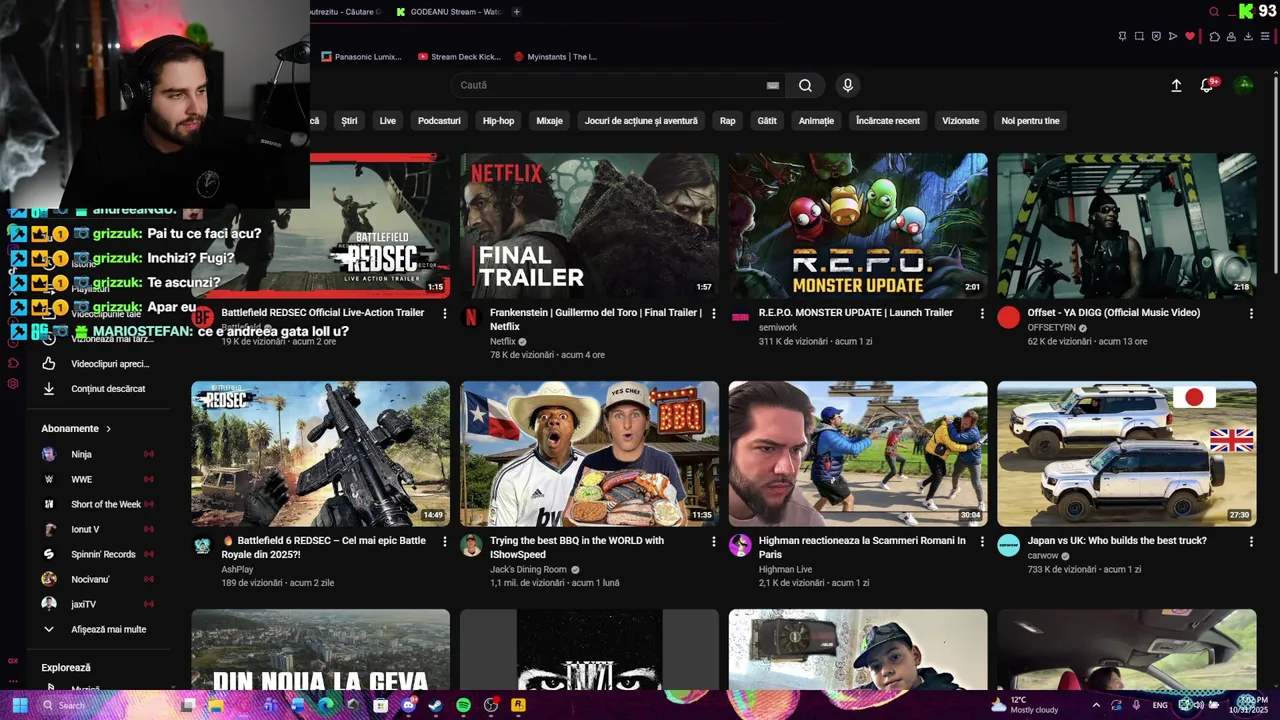Select the Încărcate recent chip
The height and width of the screenshot is (720, 1280).
(888, 121)
